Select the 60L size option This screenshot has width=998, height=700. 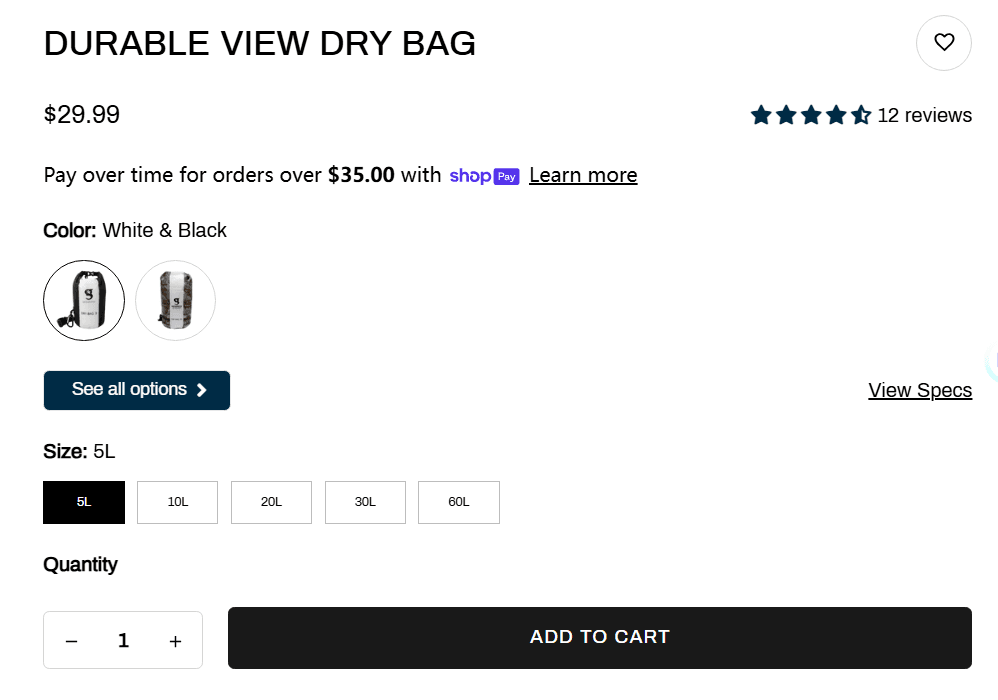click(459, 502)
